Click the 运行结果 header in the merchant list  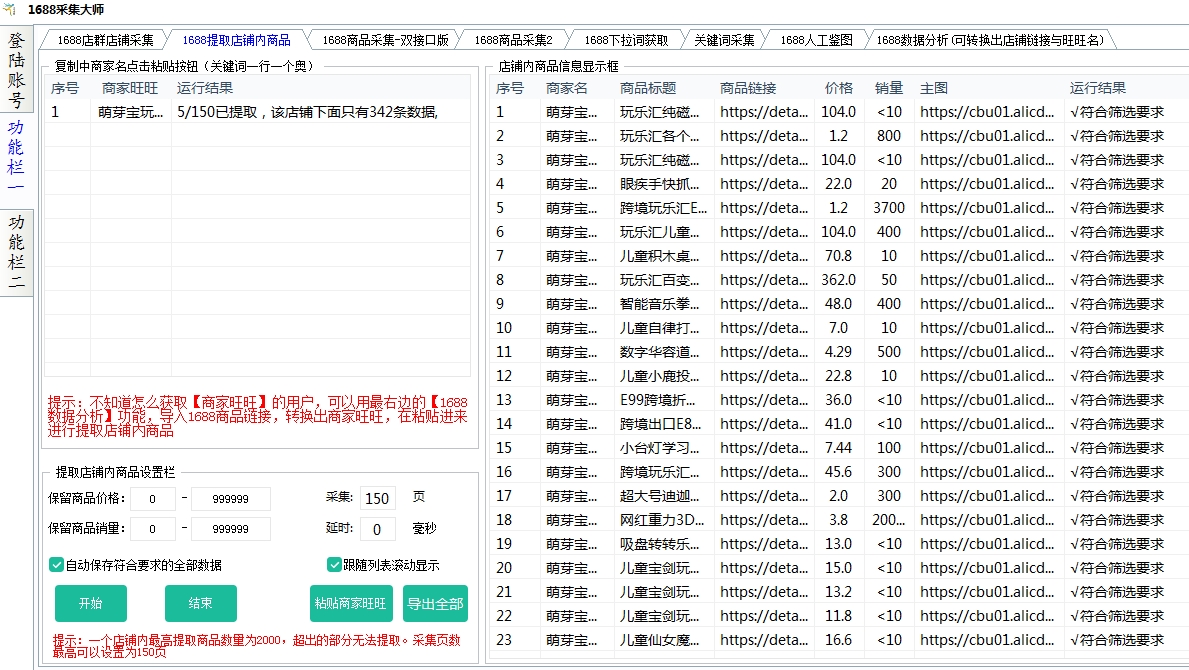tap(205, 88)
